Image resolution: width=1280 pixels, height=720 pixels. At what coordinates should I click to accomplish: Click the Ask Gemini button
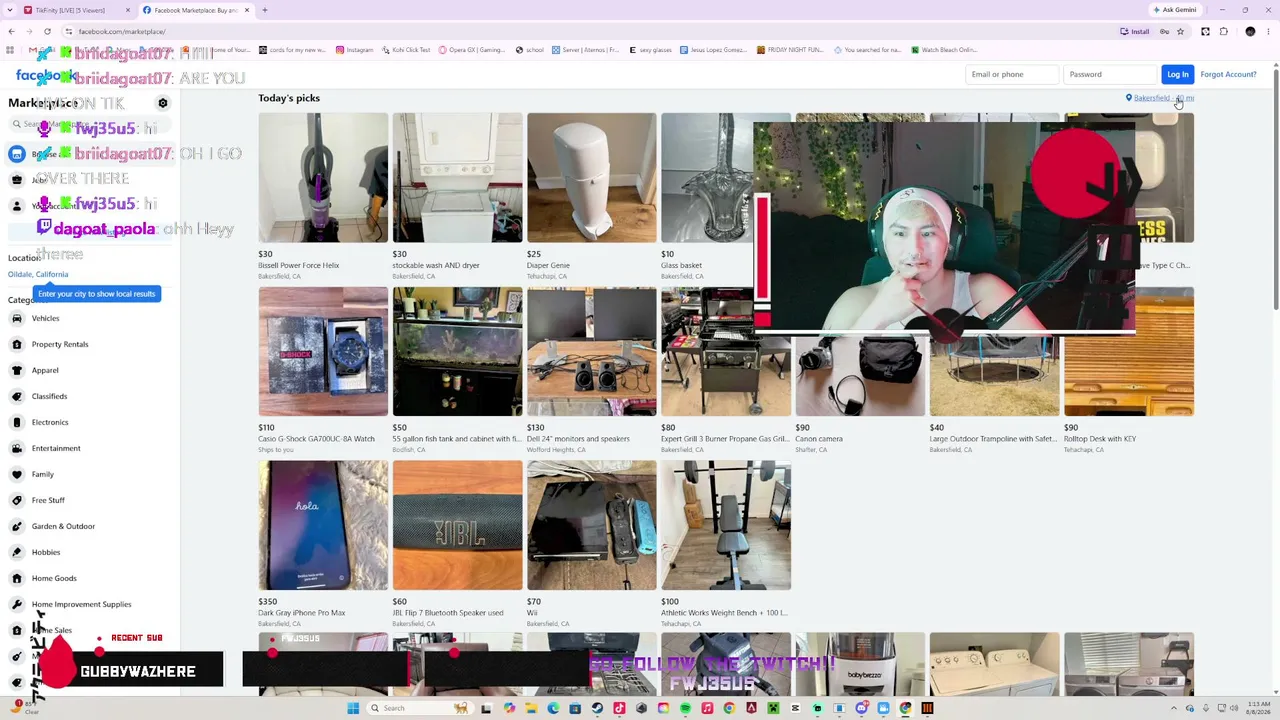(x=1174, y=10)
